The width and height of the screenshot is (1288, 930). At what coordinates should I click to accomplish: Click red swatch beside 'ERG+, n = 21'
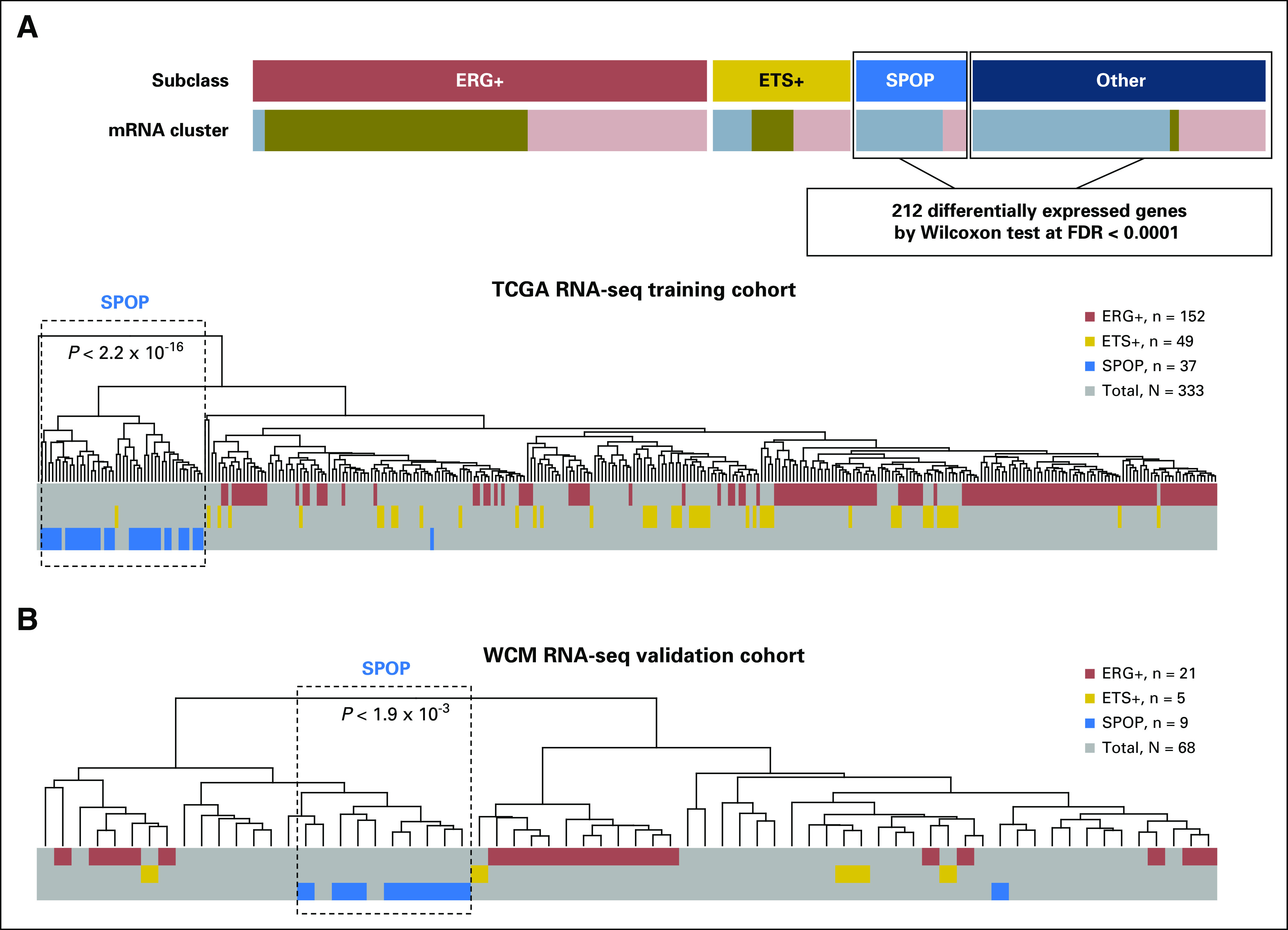(1090, 674)
